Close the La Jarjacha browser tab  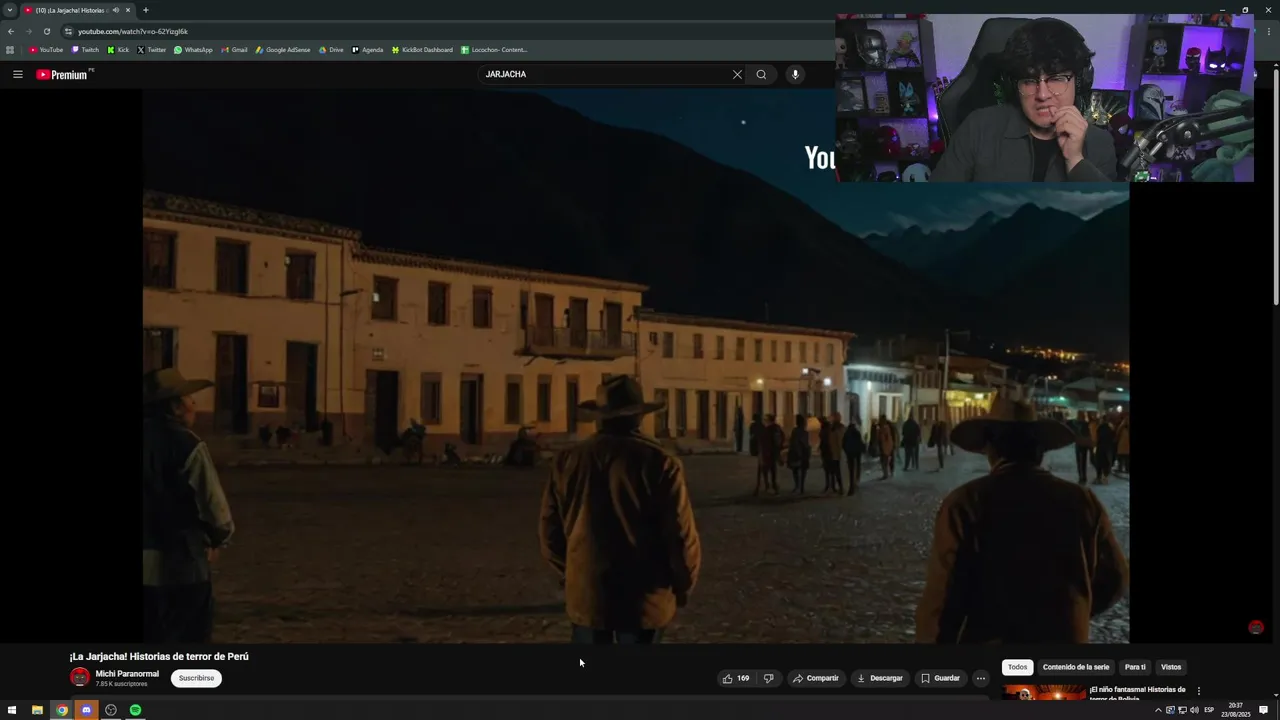(x=128, y=10)
